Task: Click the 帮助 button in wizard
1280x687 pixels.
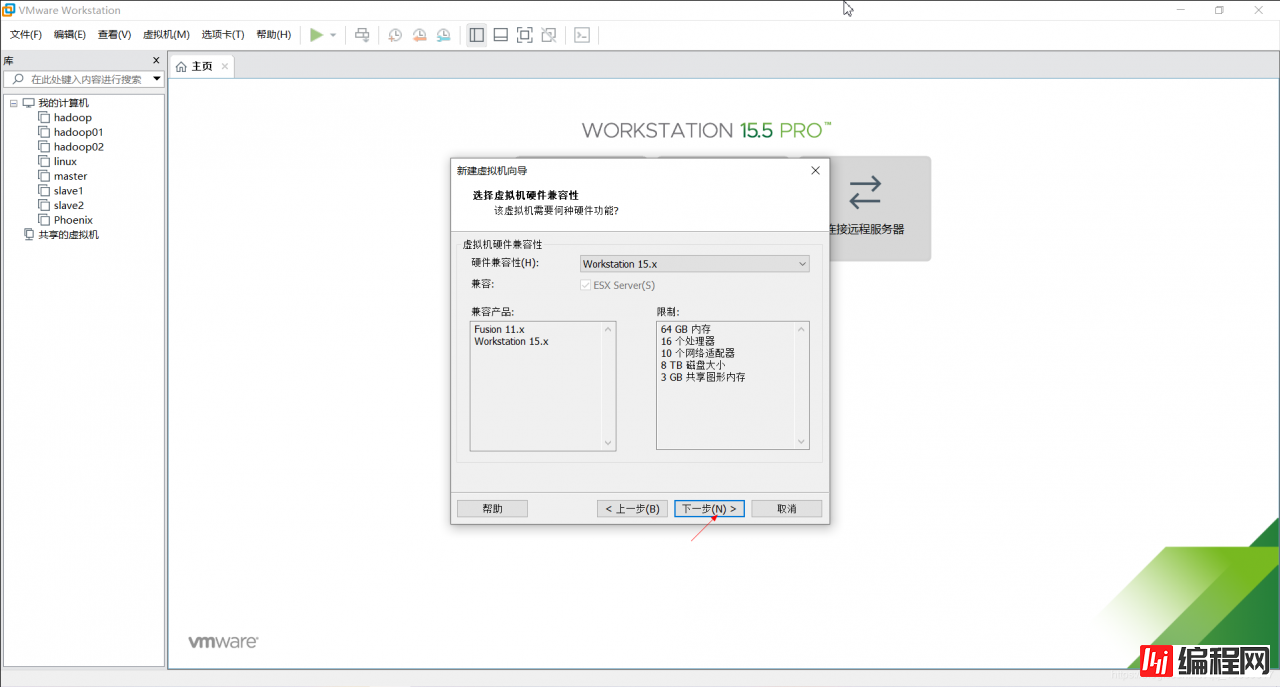Action: [492, 509]
